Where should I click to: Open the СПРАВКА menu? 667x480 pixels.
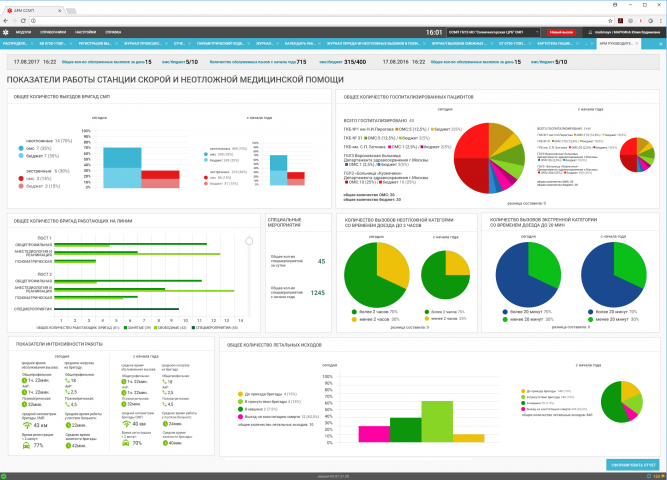pyautogui.click(x=113, y=32)
